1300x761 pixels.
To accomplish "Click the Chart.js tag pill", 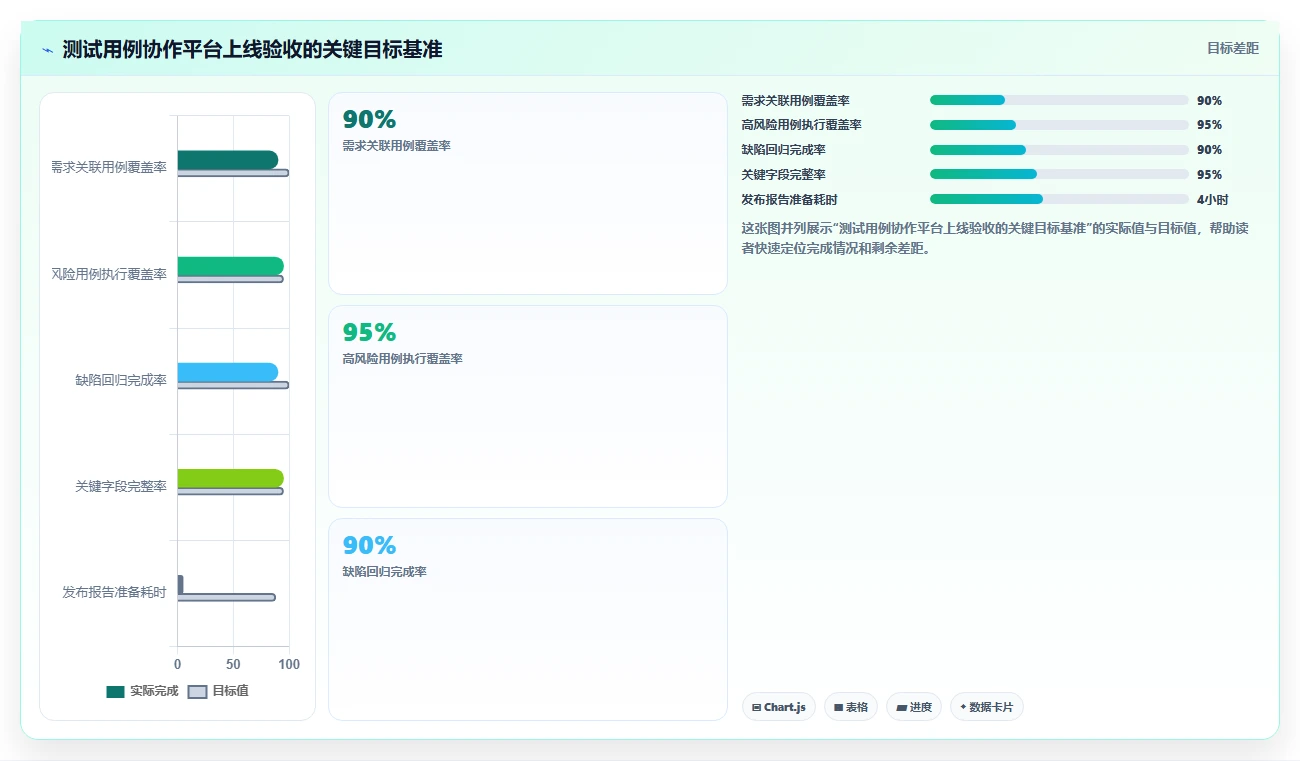I will 779,707.
